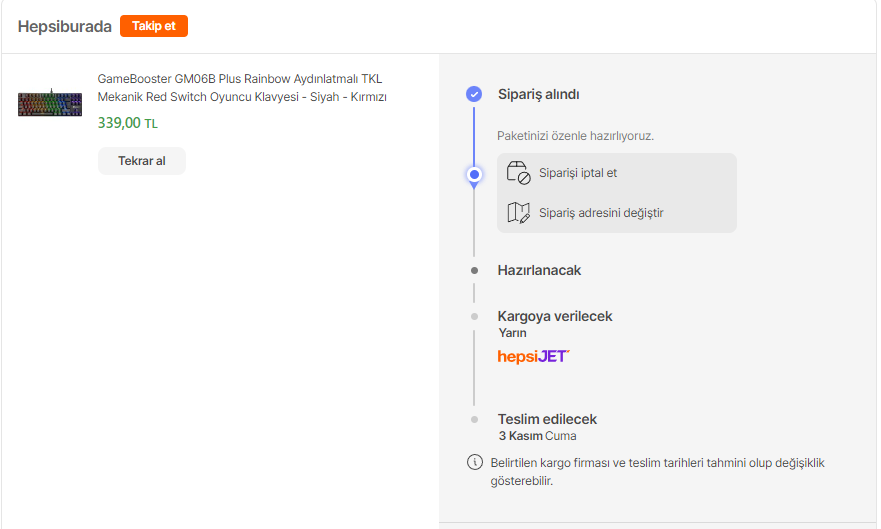Screen dimensions: 881x529
Task: Click the info icon beside the delivery disclaimer
Action: (475, 463)
